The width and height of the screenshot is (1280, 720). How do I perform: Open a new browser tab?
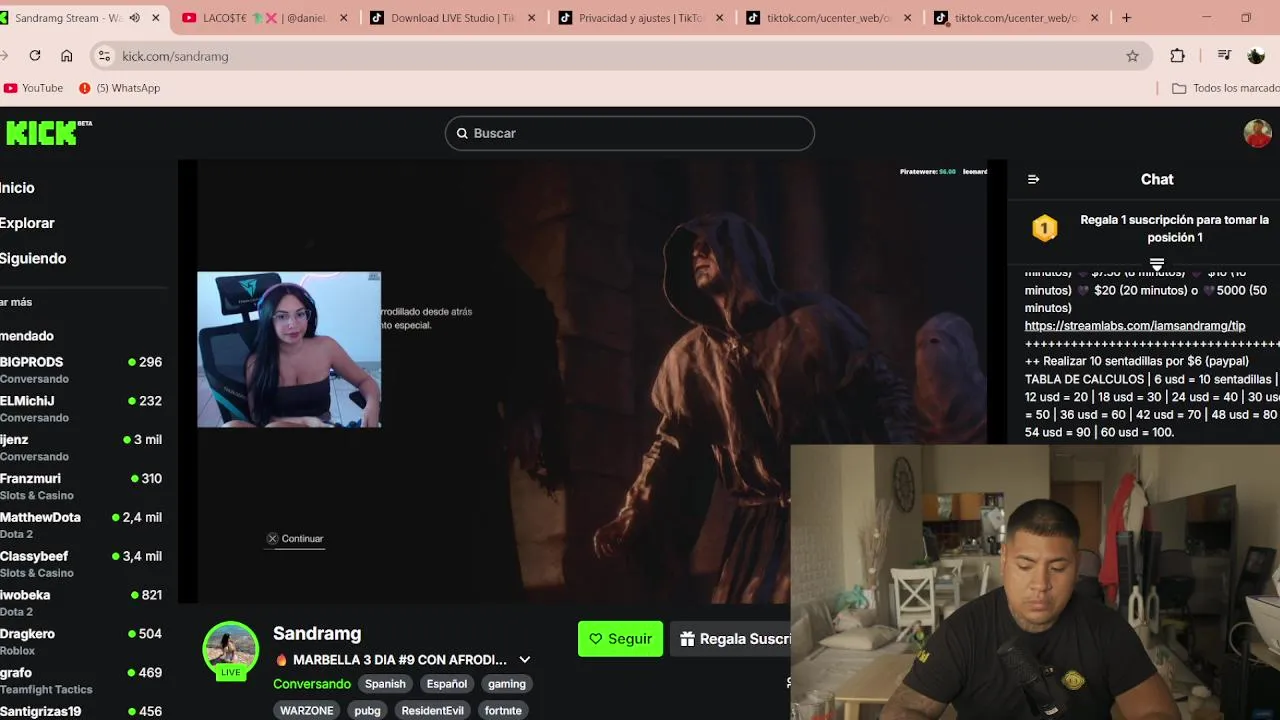pos(1126,18)
